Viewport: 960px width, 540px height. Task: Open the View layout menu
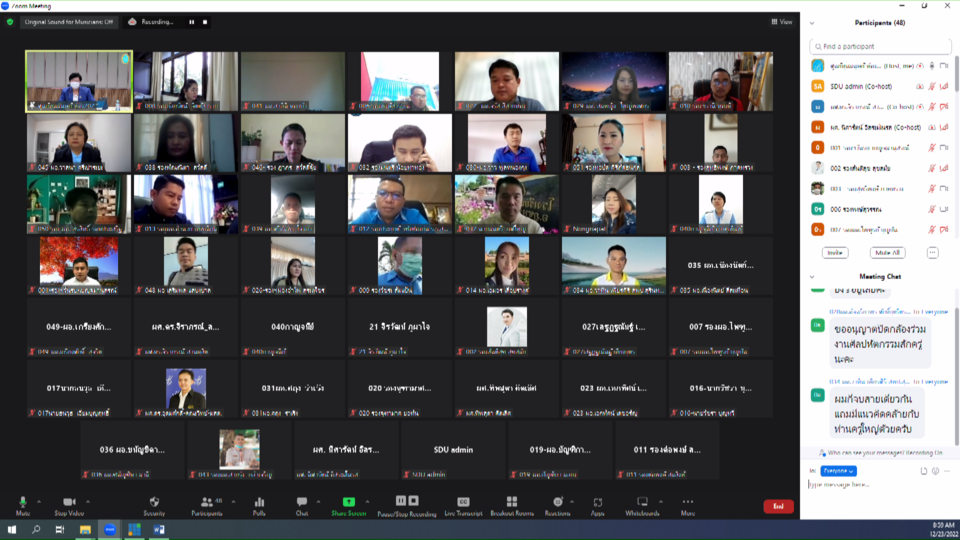point(781,21)
